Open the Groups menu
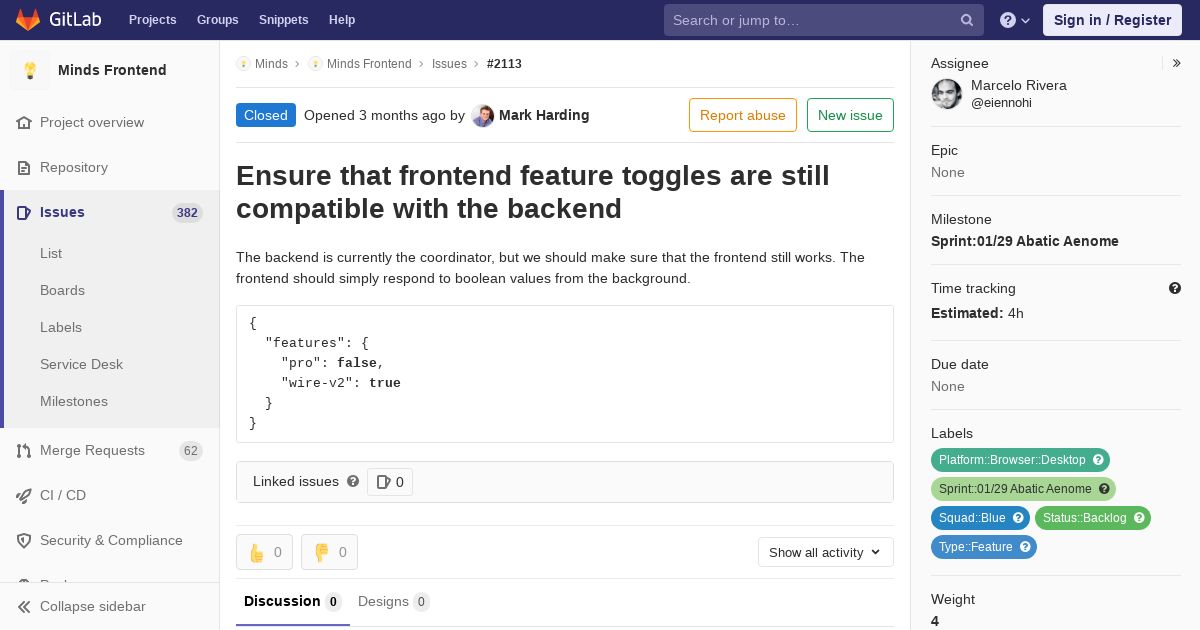1200x630 pixels. click(218, 20)
